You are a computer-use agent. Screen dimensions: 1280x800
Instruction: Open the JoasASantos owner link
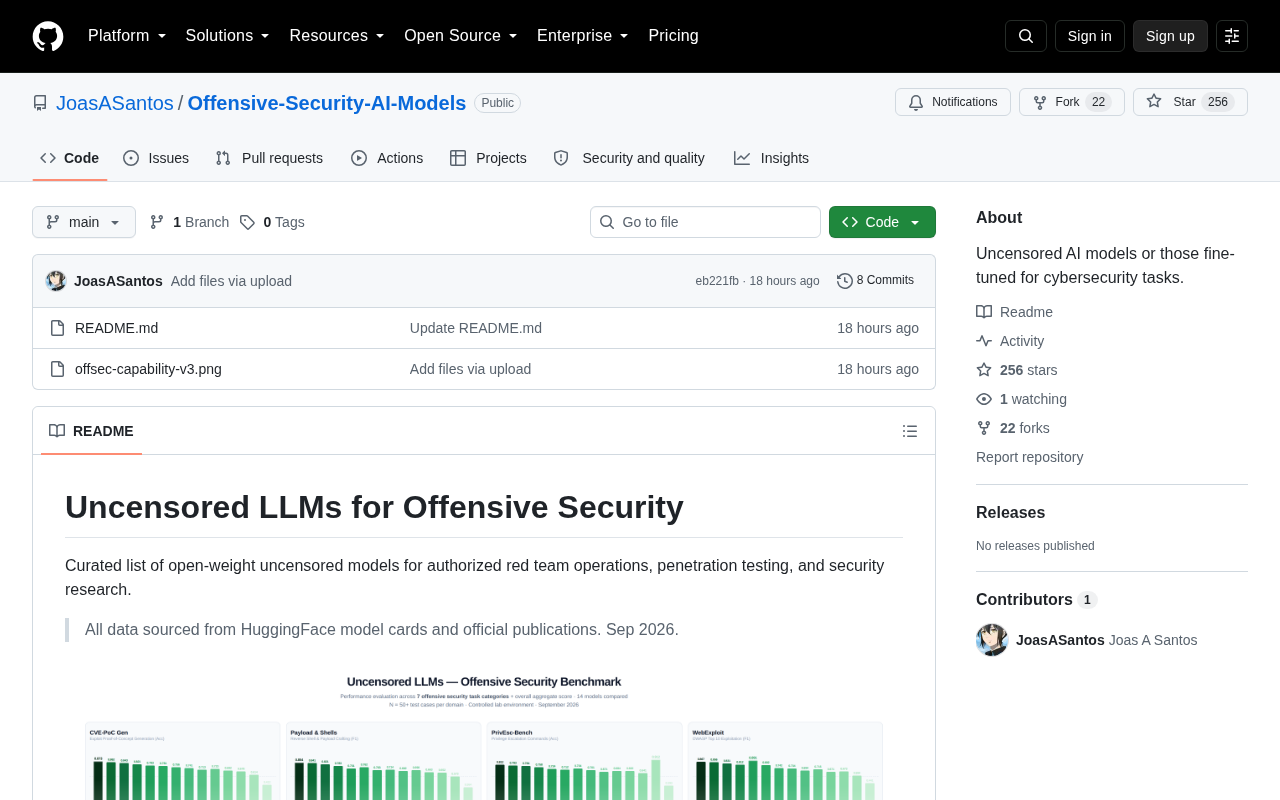(x=115, y=103)
